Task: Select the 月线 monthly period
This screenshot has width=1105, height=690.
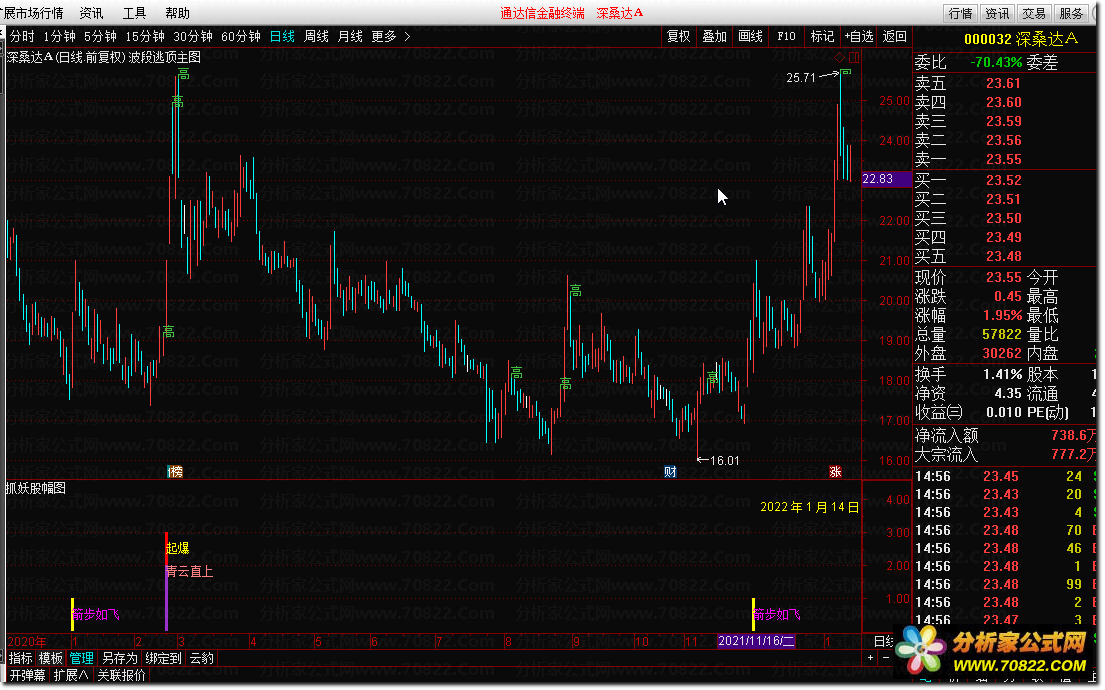Action: [x=350, y=36]
